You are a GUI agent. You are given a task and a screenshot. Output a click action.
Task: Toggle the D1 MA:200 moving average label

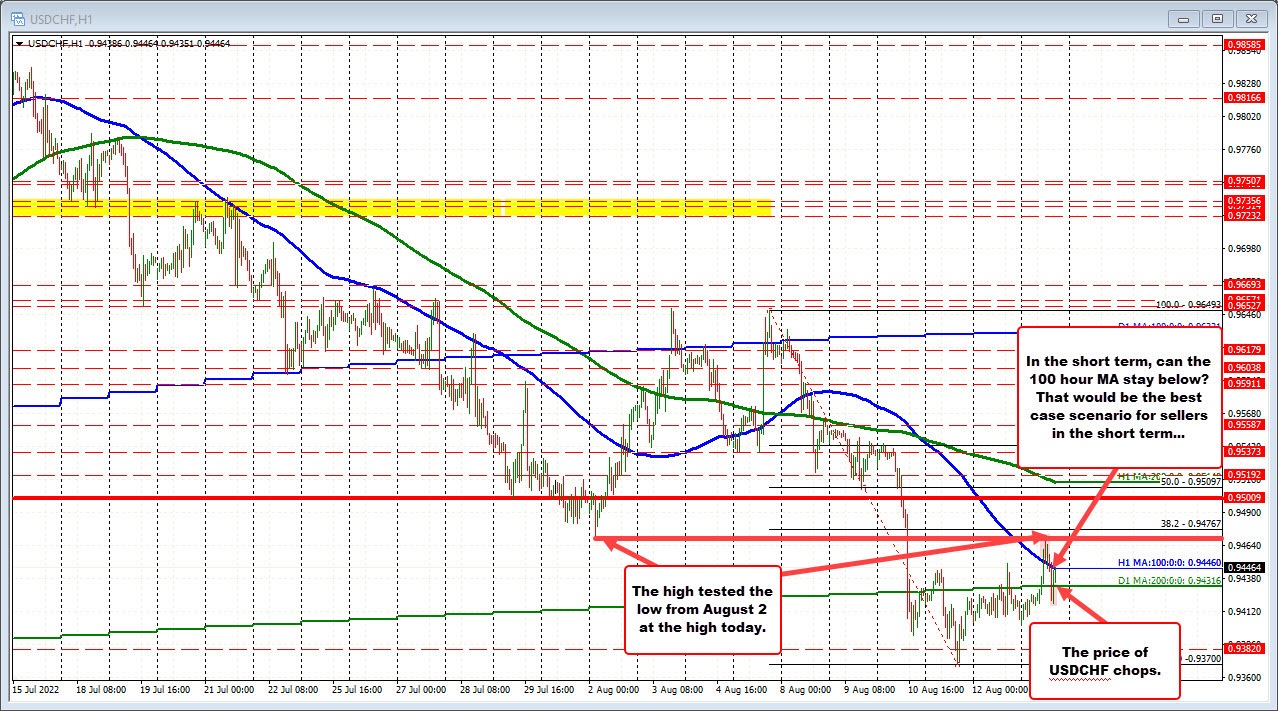1172,580
